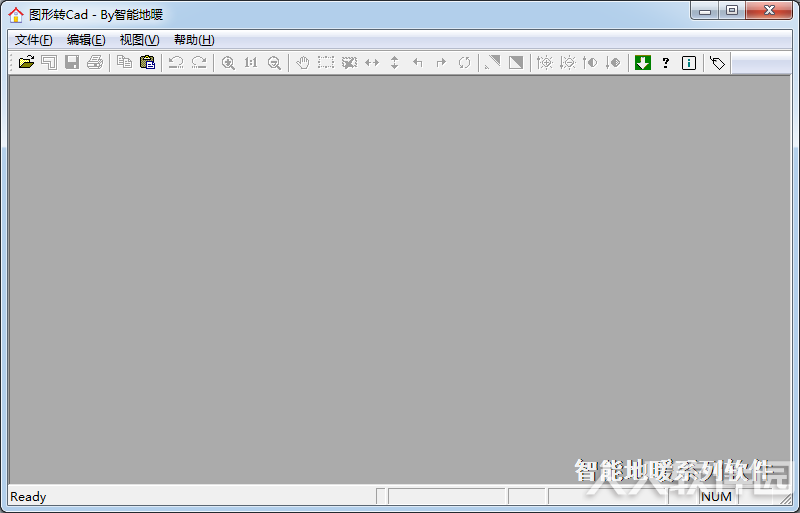This screenshot has width=800, height=513.
Task: Click the Redo arrow icon
Action: pos(199,62)
